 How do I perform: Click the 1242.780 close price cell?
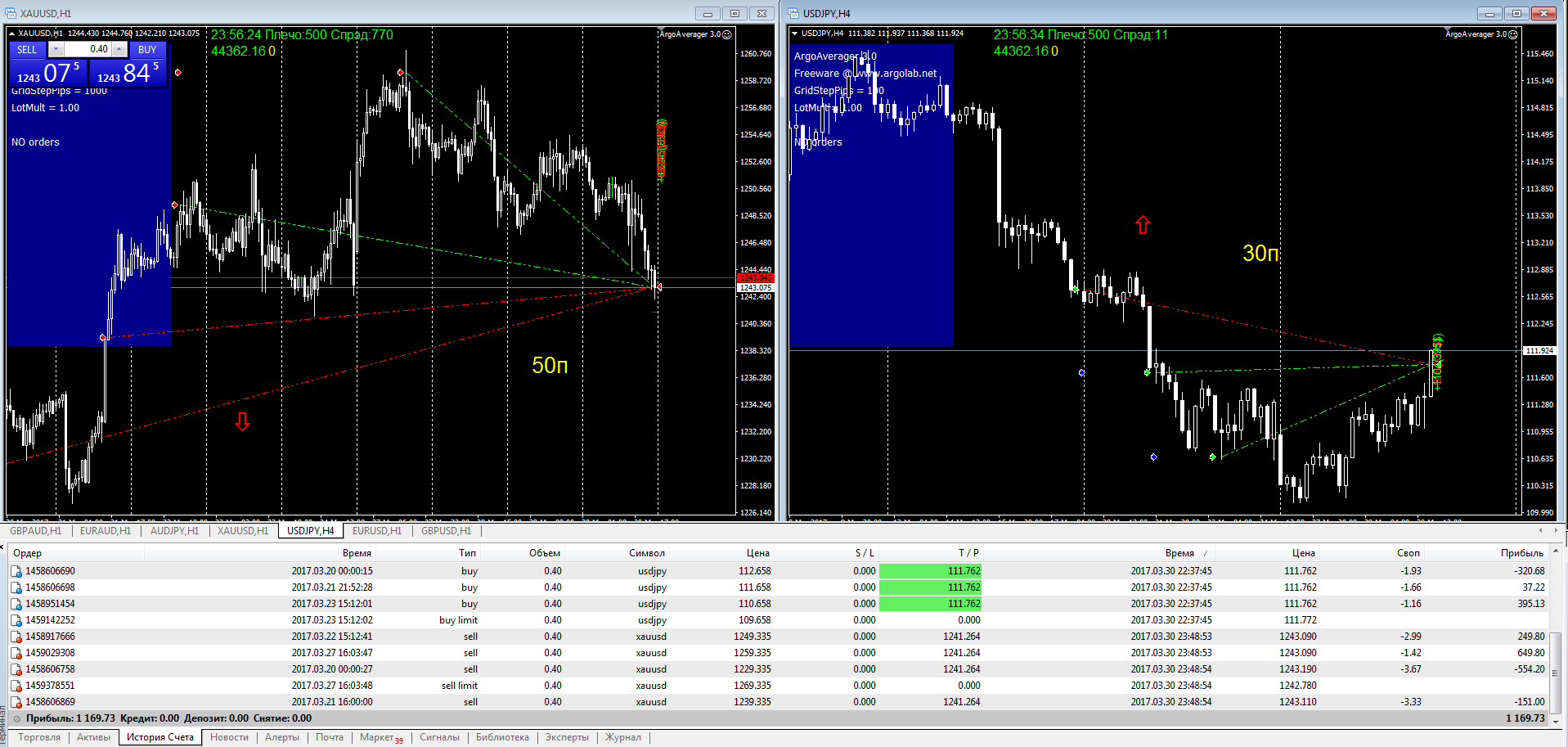[1298, 686]
